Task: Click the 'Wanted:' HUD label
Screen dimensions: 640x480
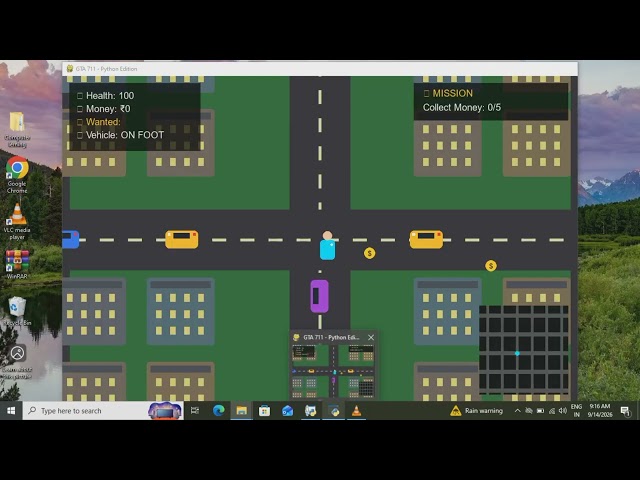Action: coord(103,122)
